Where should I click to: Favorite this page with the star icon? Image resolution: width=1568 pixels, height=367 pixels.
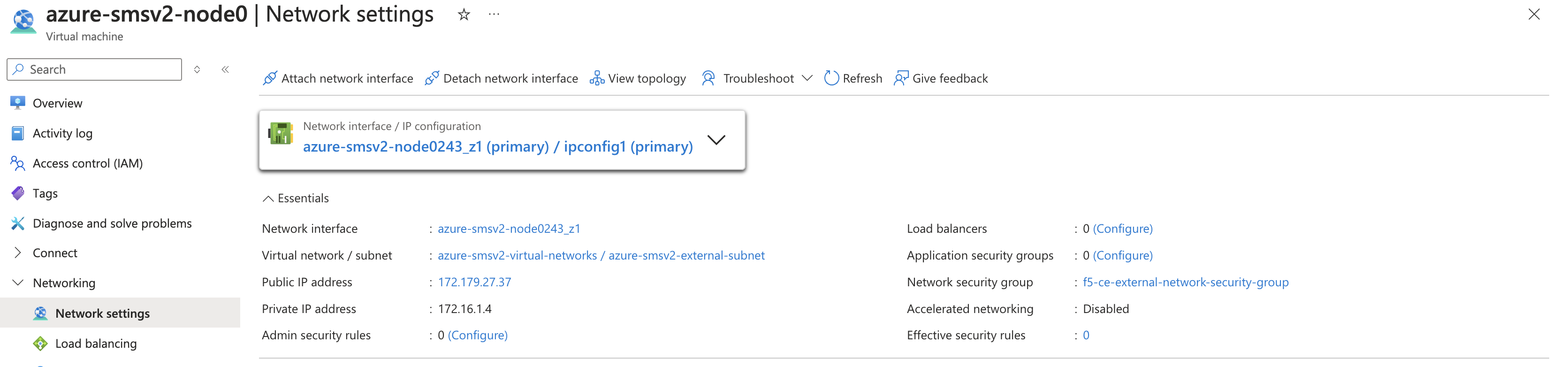point(464,15)
